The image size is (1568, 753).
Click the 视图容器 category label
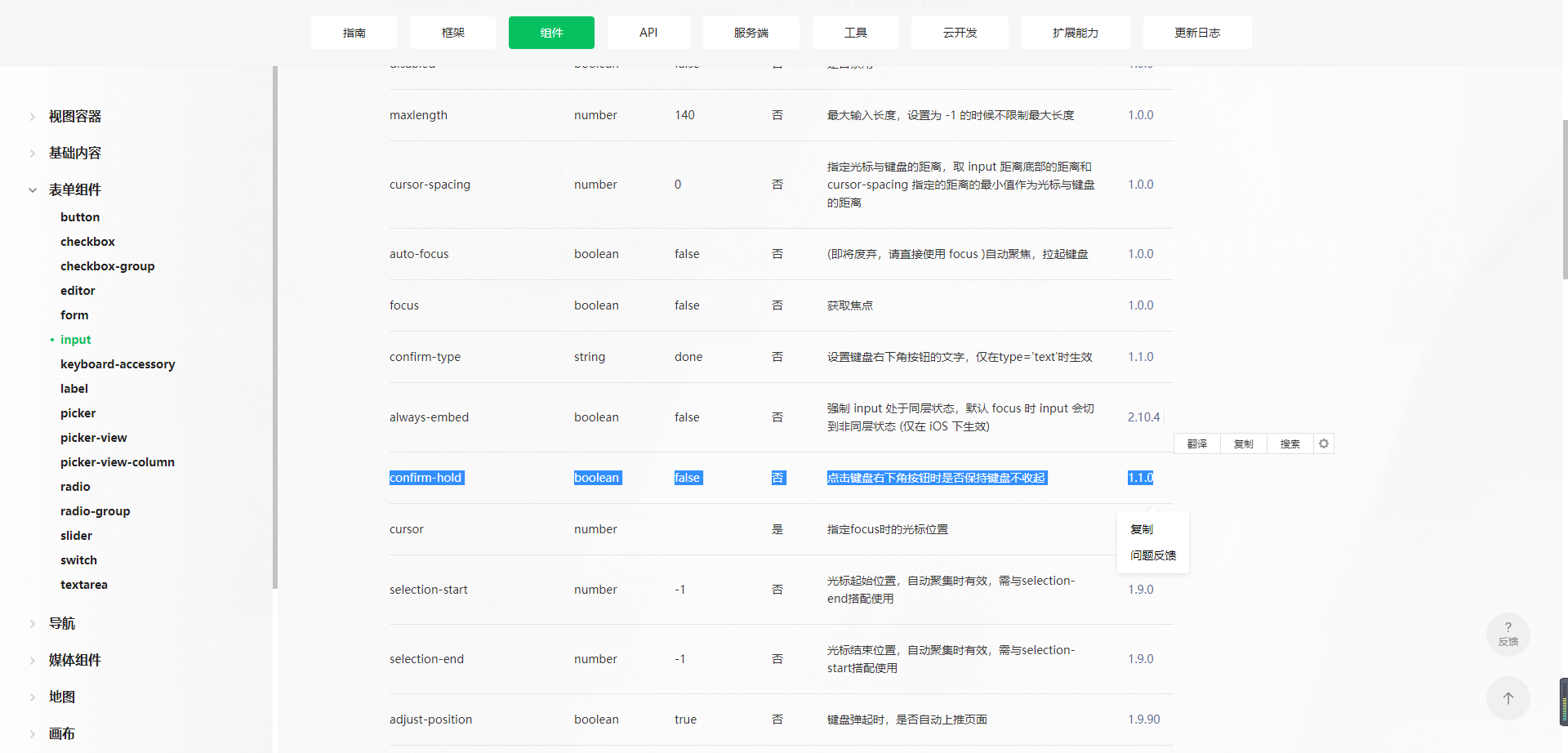point(75,117)
